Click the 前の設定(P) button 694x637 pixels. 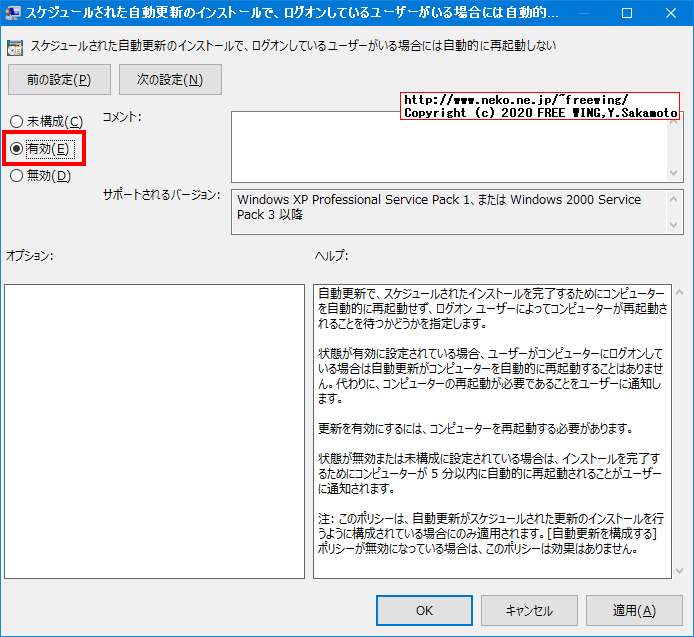[59, 80]
